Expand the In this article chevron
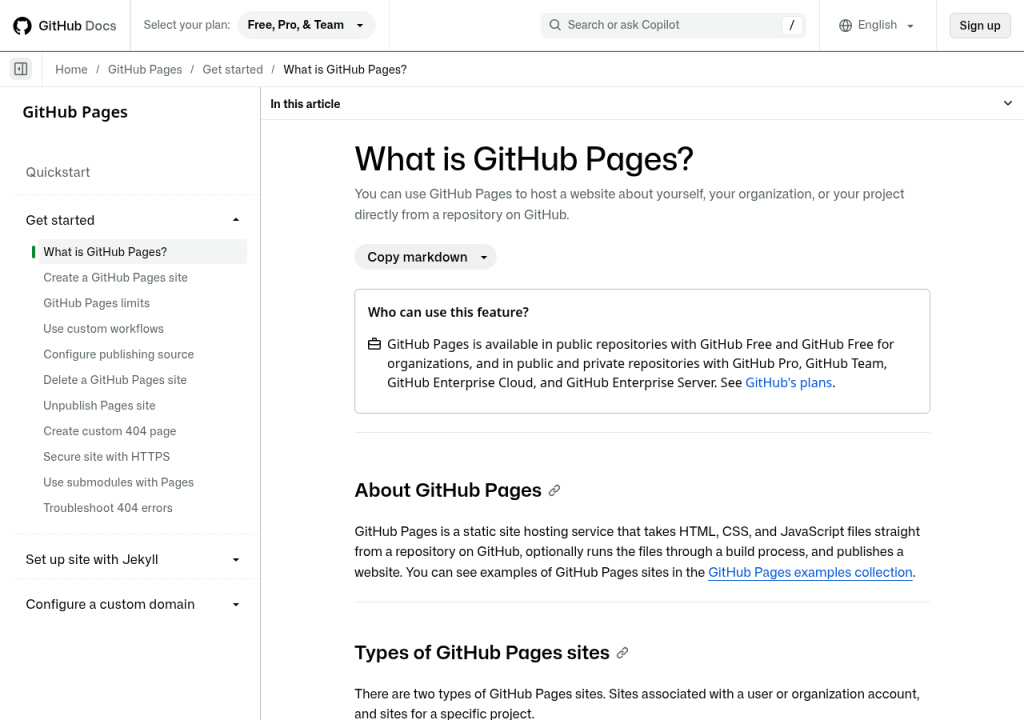Screen dimensions: 1024x720 point(1008,103)
